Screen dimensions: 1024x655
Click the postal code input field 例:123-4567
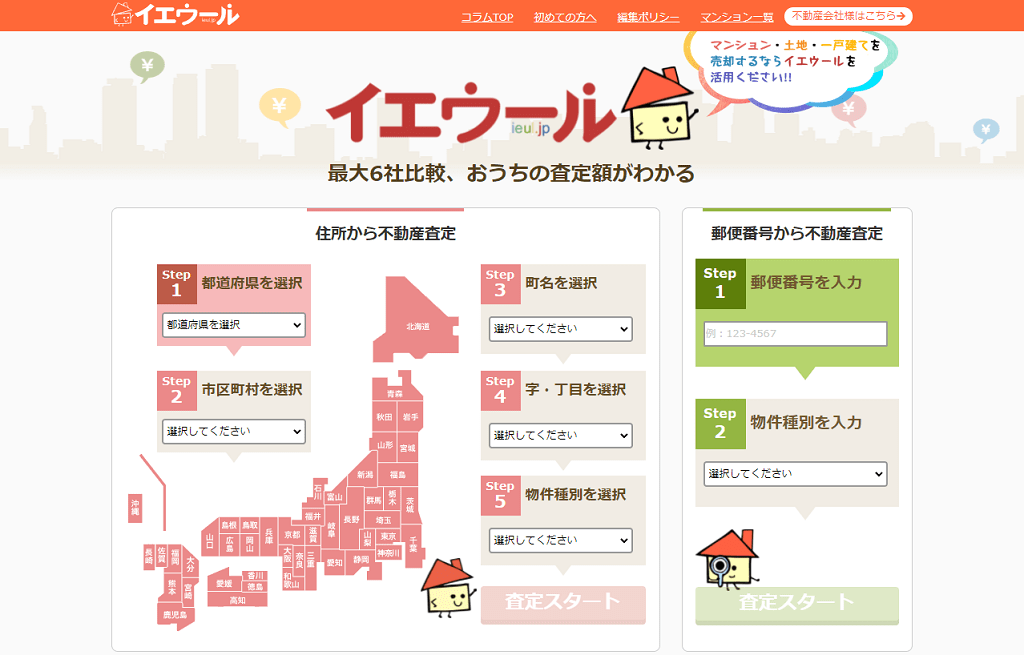point(794,333)
